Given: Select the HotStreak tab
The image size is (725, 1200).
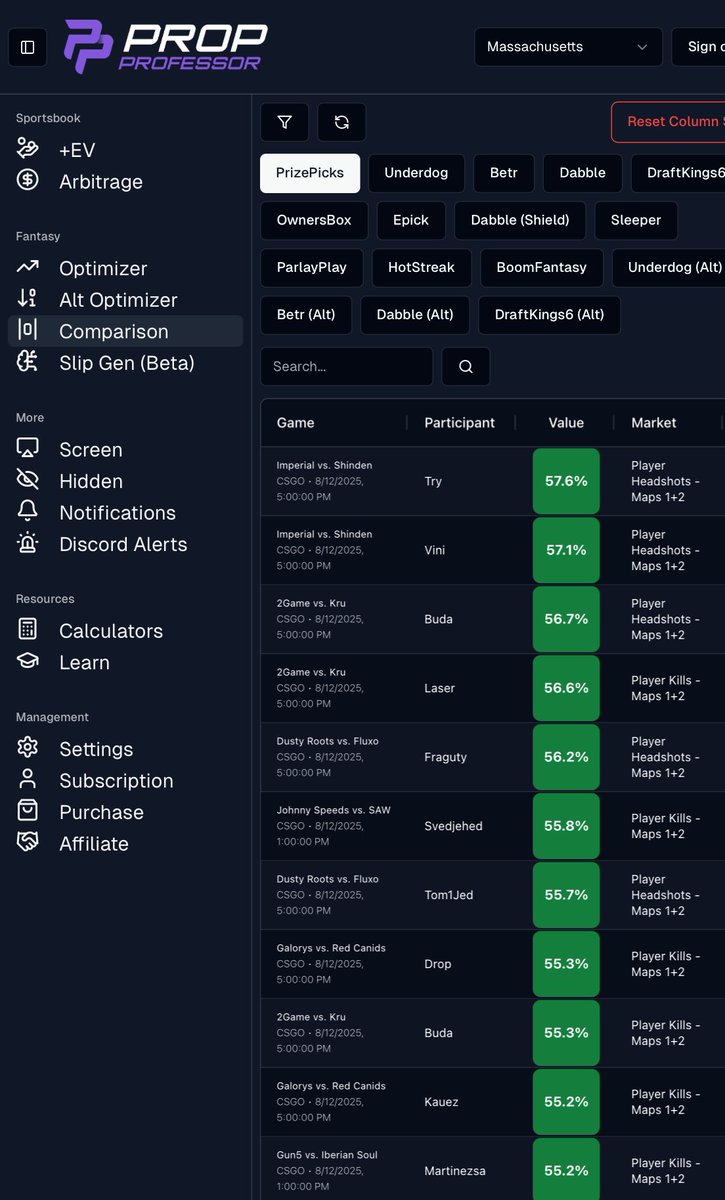Looking at the screenshot, I should pos(422,267).
